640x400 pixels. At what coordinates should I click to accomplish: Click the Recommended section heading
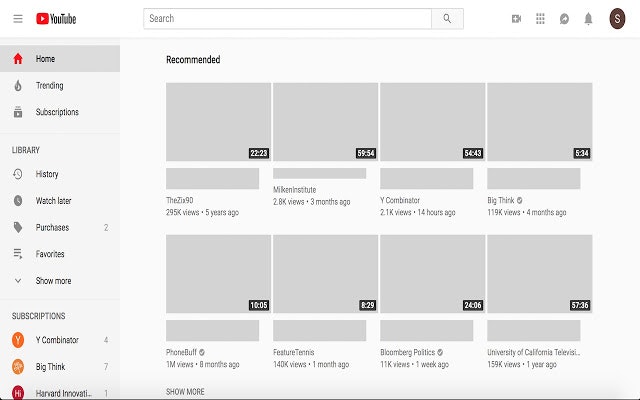(x=193, y=60)
